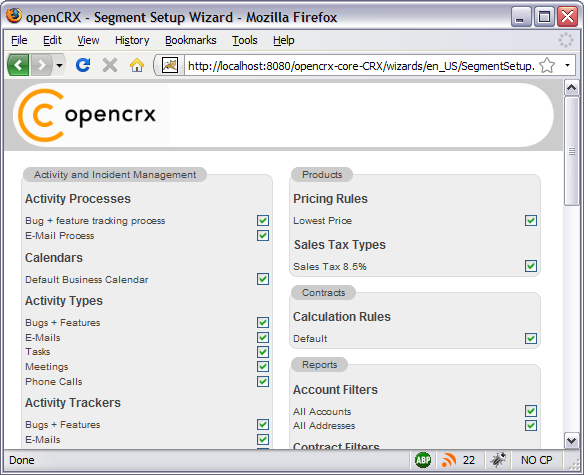Click the Products section label

tap(322, 175)
